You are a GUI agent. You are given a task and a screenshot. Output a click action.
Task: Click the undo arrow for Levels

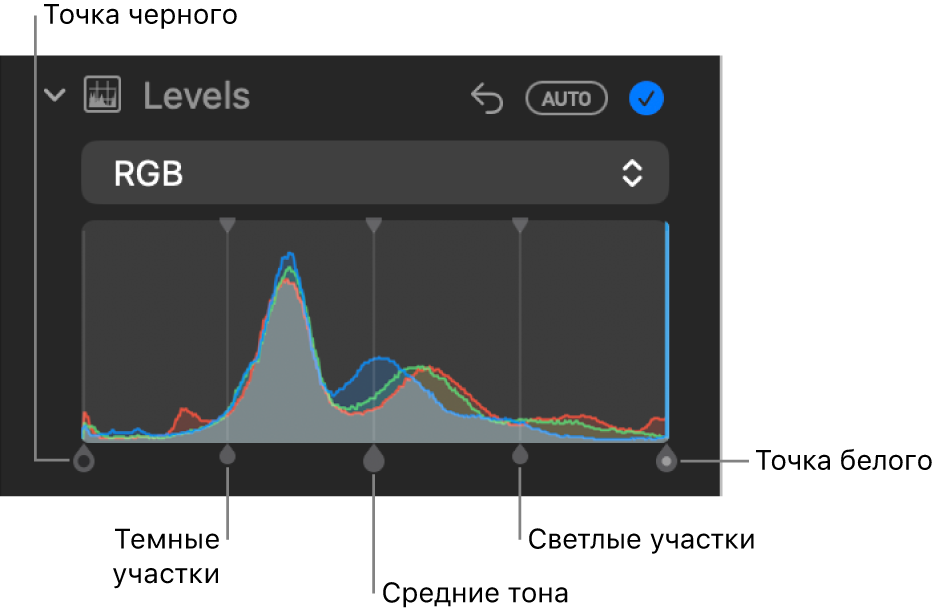click(x=487, y=98)
